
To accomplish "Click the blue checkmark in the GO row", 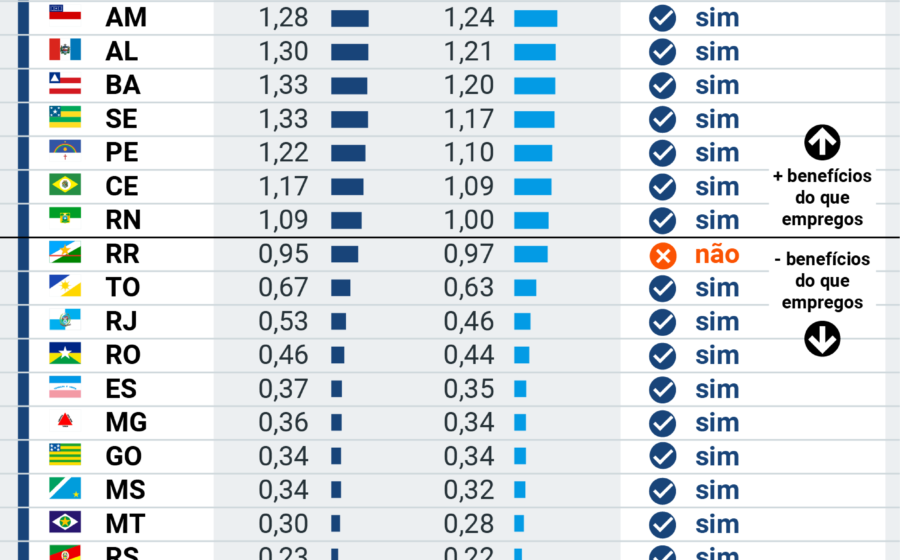I will click(662, 457).
